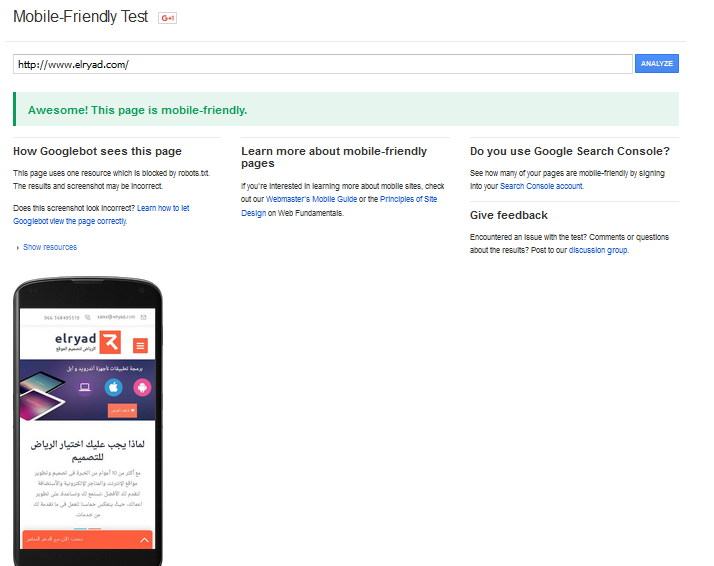
Task: Click the hamburger menu icon in phone preview
Action: tap(140, 346)
